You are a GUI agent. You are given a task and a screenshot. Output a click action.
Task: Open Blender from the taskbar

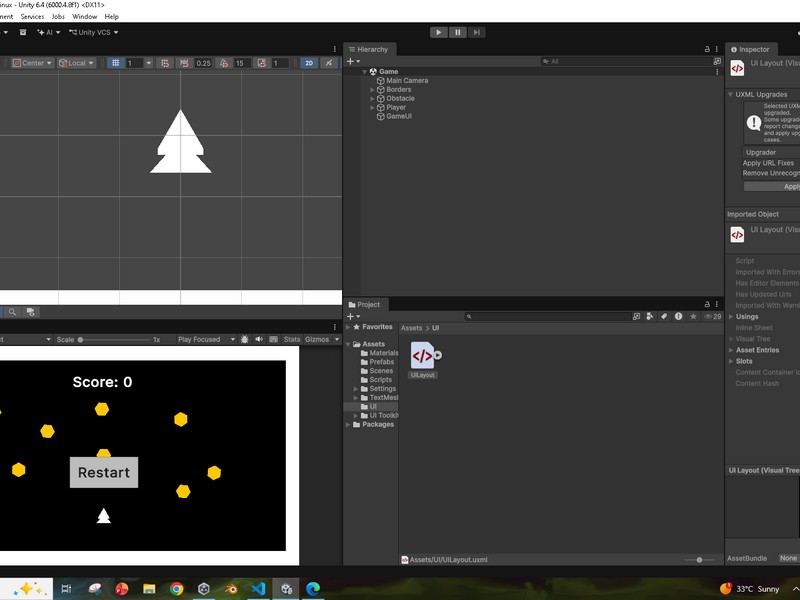point(231,589)
